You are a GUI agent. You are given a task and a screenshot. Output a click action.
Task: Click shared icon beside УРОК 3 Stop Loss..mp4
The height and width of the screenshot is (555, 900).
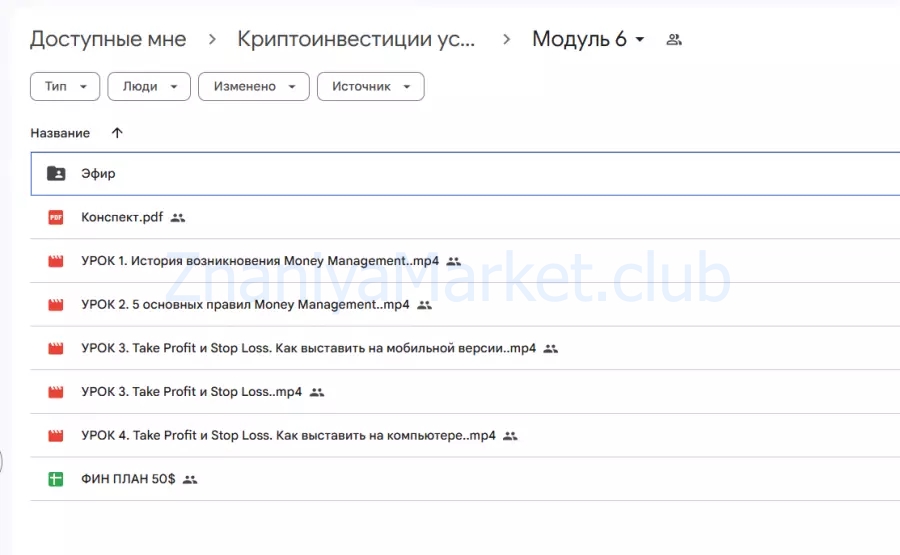317,392
